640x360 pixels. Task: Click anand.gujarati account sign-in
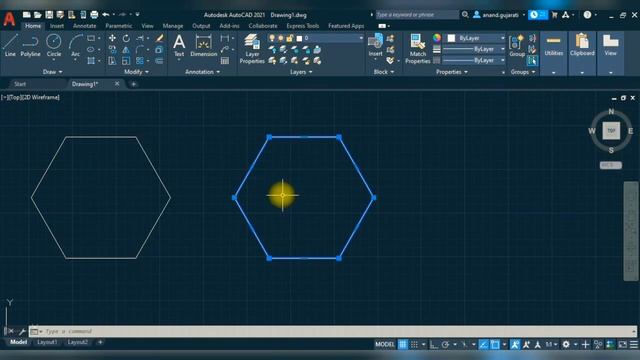click(x=500, y=15)
